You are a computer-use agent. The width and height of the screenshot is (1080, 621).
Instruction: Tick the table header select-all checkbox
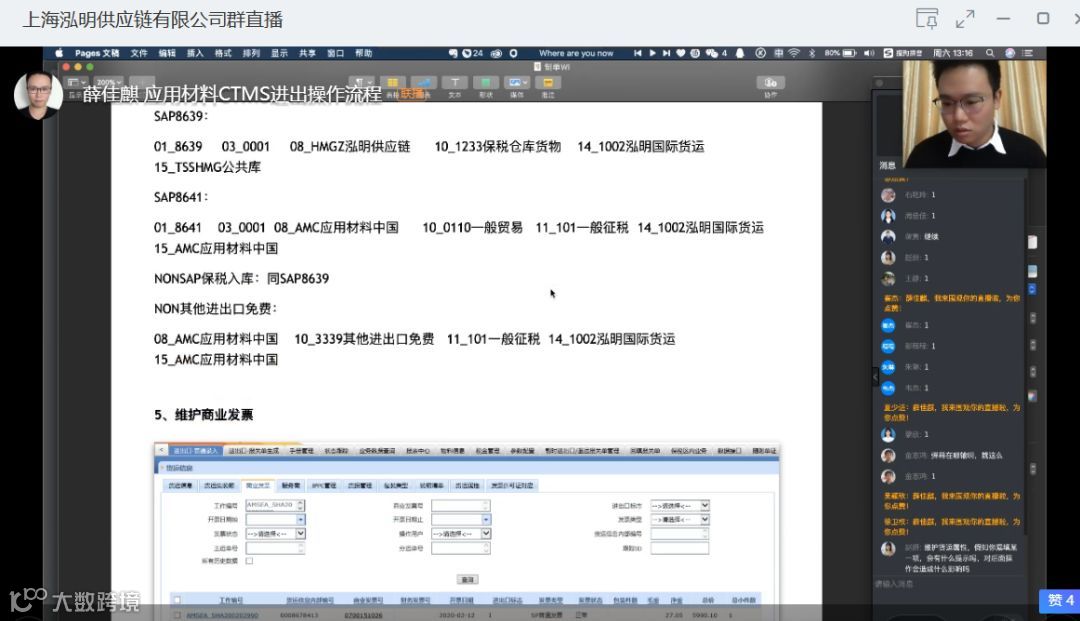177,600
